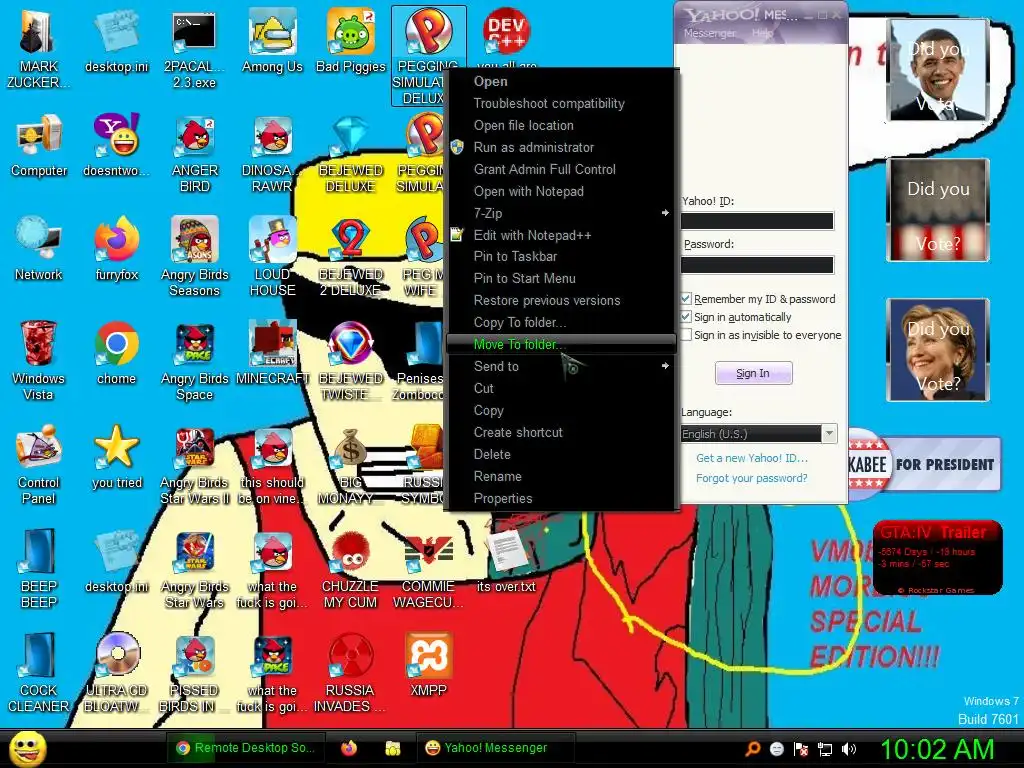1024x768 pixels.
Task: Choose 'Troubleshoot compatibility' in context menu
Action: pos(561,103)
